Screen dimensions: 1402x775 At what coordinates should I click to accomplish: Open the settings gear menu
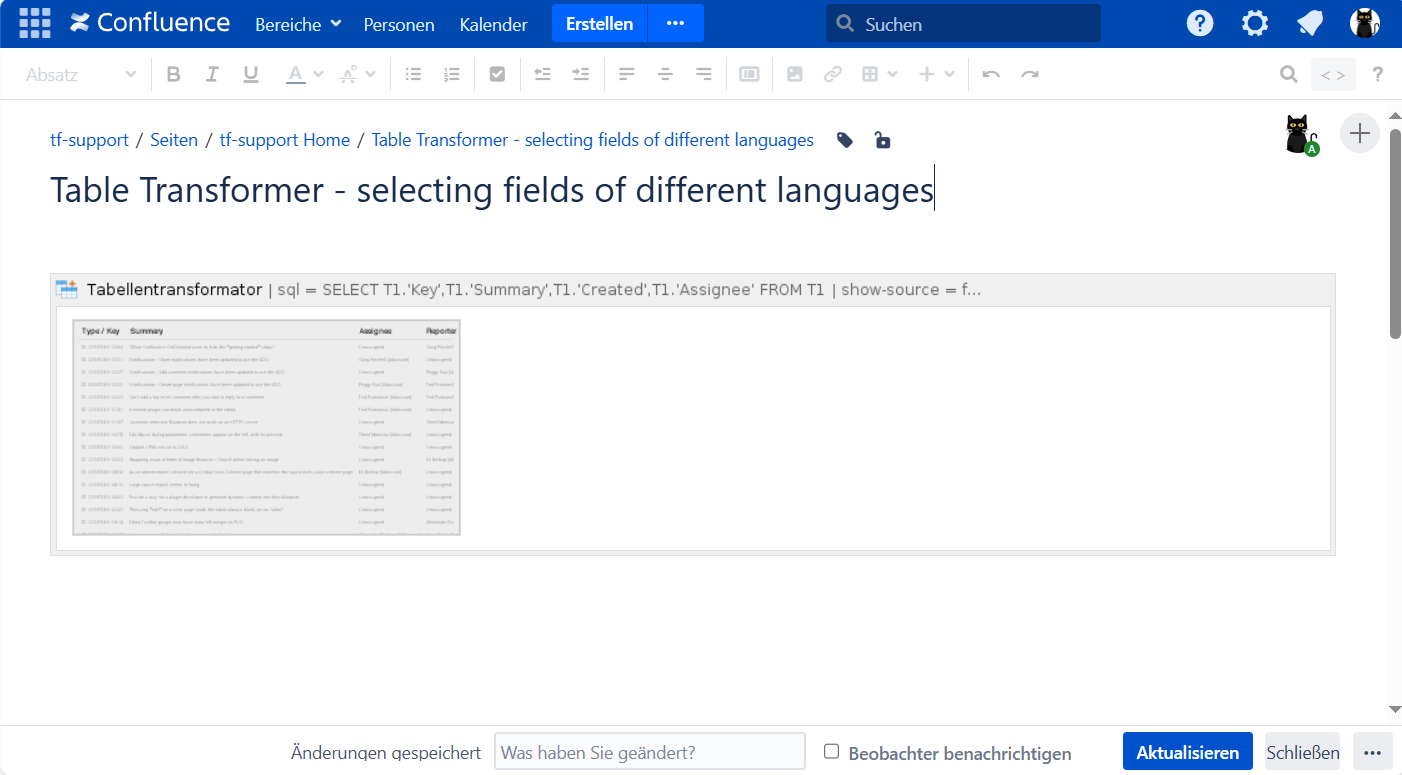[x=1254, y=23]
